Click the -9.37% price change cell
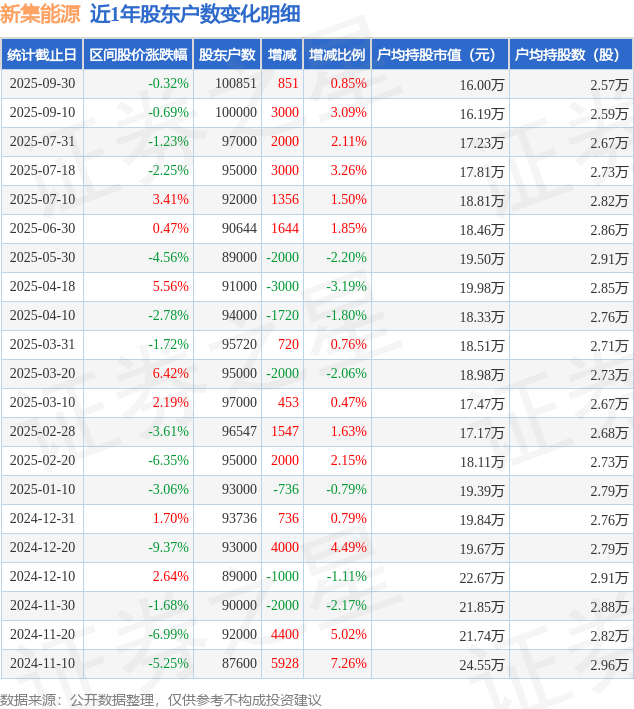Screen dimensions: 634x709 (168, 548)
